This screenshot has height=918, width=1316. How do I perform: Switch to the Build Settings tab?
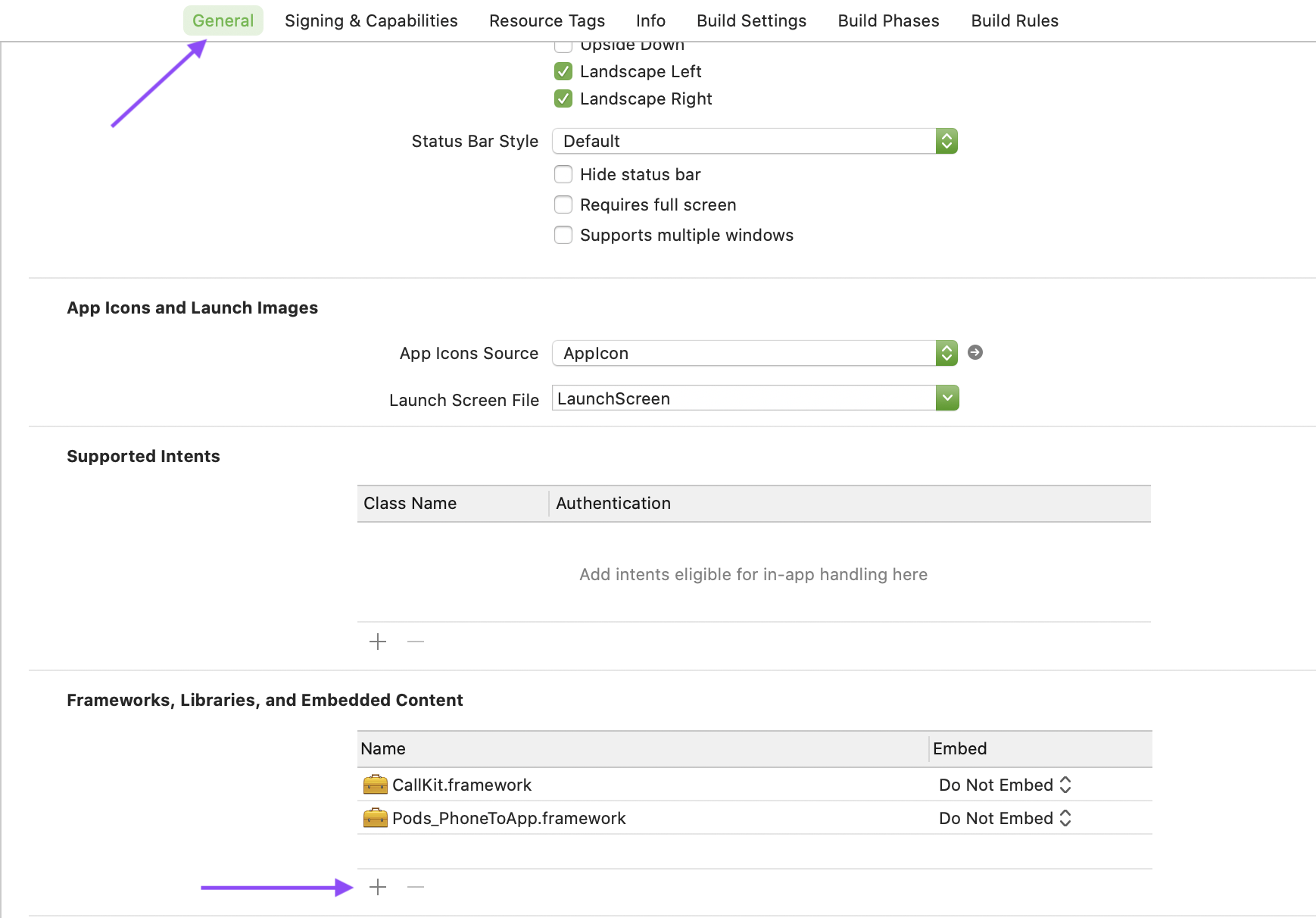tap(750, 20)
